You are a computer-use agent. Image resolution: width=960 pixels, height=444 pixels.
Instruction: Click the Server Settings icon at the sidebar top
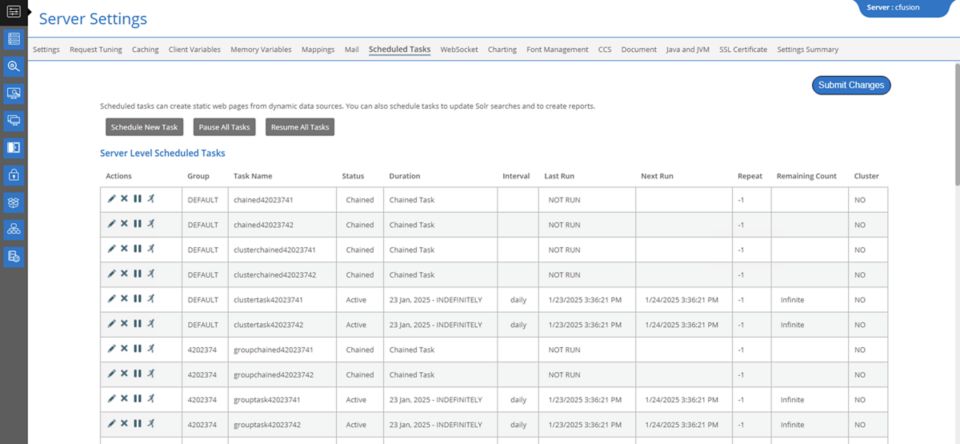pyautogui.click(x=14, y=39)
